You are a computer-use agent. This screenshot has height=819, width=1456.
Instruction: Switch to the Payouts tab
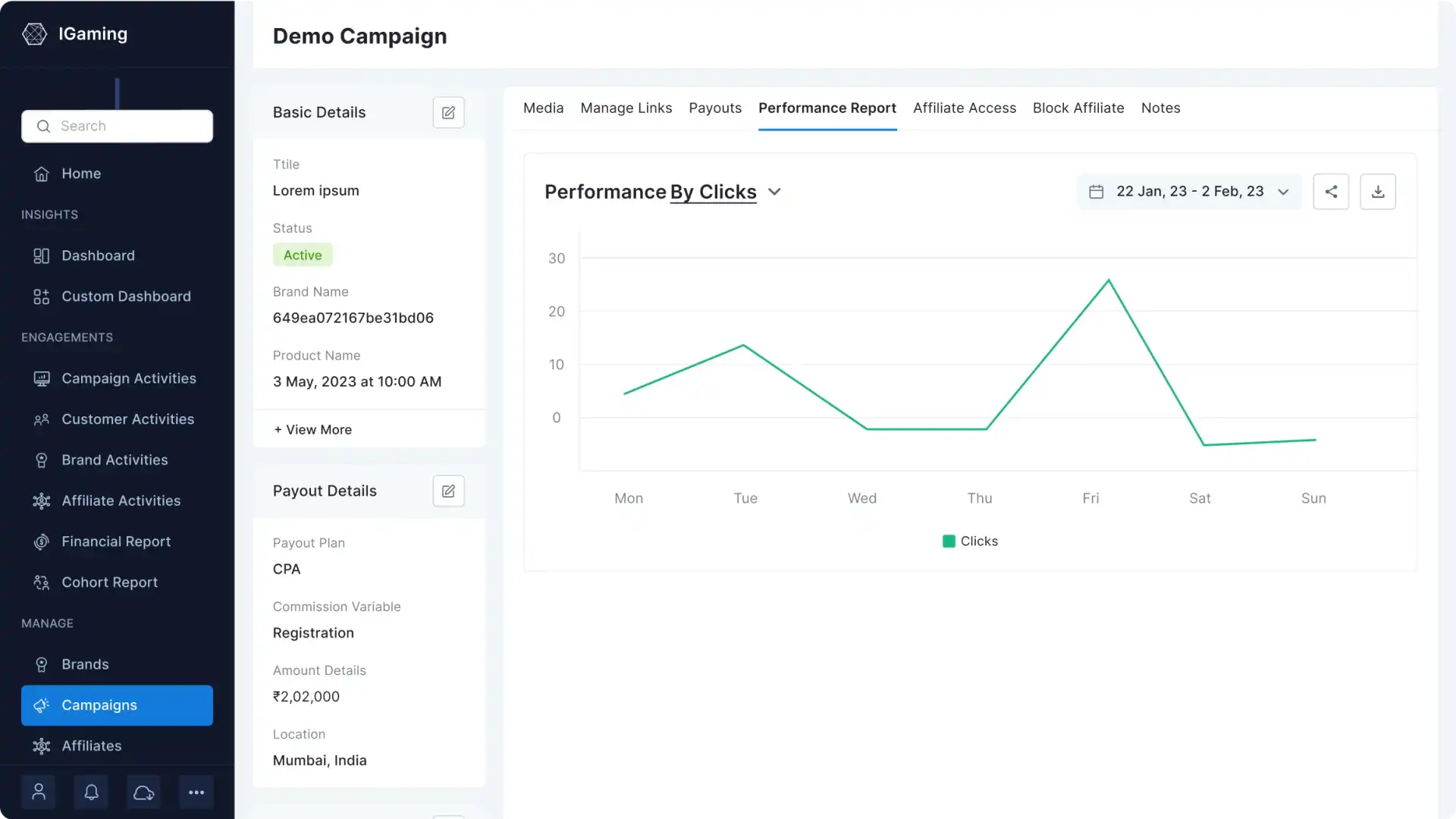pyautogui.click(x=714, y=108)
